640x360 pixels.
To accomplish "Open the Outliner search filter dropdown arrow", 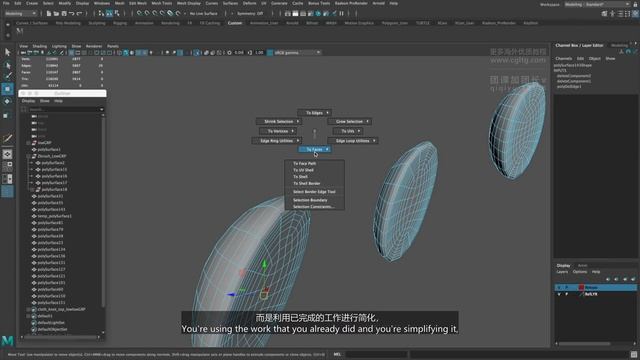I will click(x=101, y=109).
